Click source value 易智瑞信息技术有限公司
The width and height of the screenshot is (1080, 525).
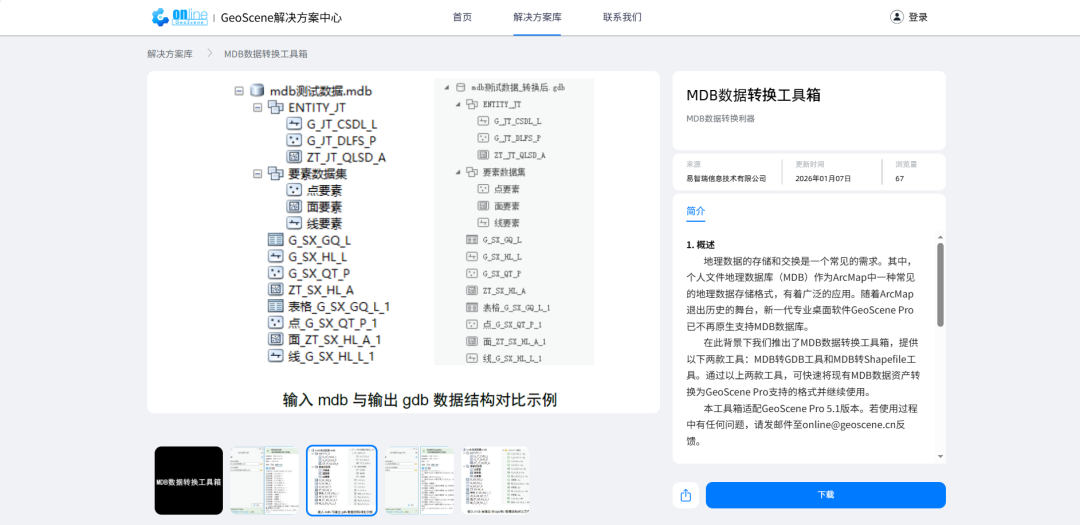726,178
